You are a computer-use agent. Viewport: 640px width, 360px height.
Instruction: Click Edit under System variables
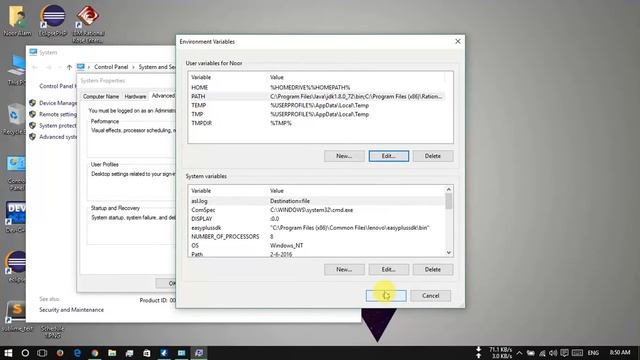pos(389,269)
